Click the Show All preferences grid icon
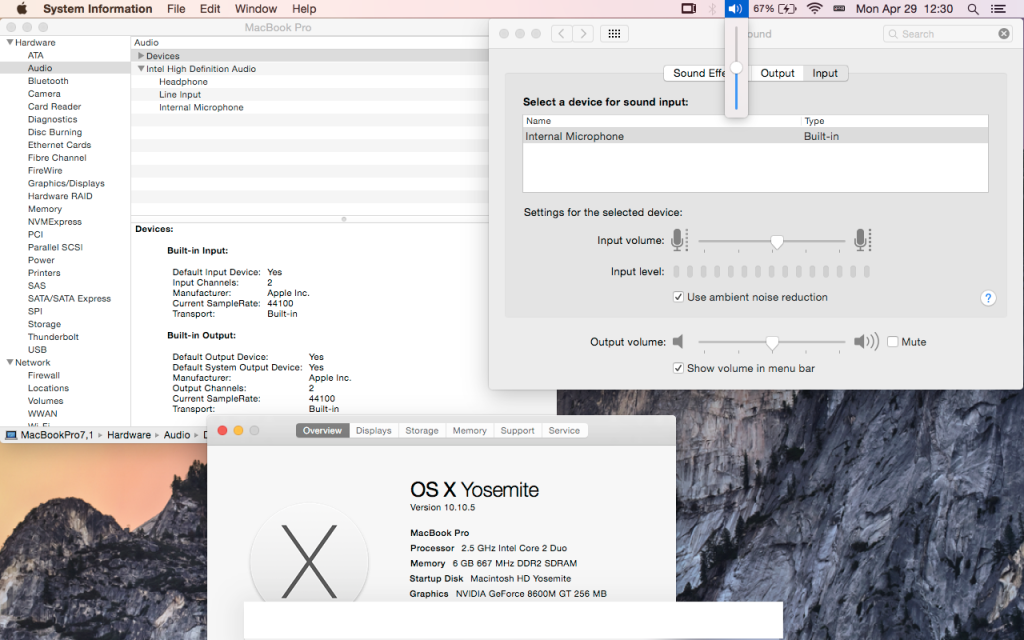The height and width of the screenshot is (640, 1024). click(x=613, y=33)
